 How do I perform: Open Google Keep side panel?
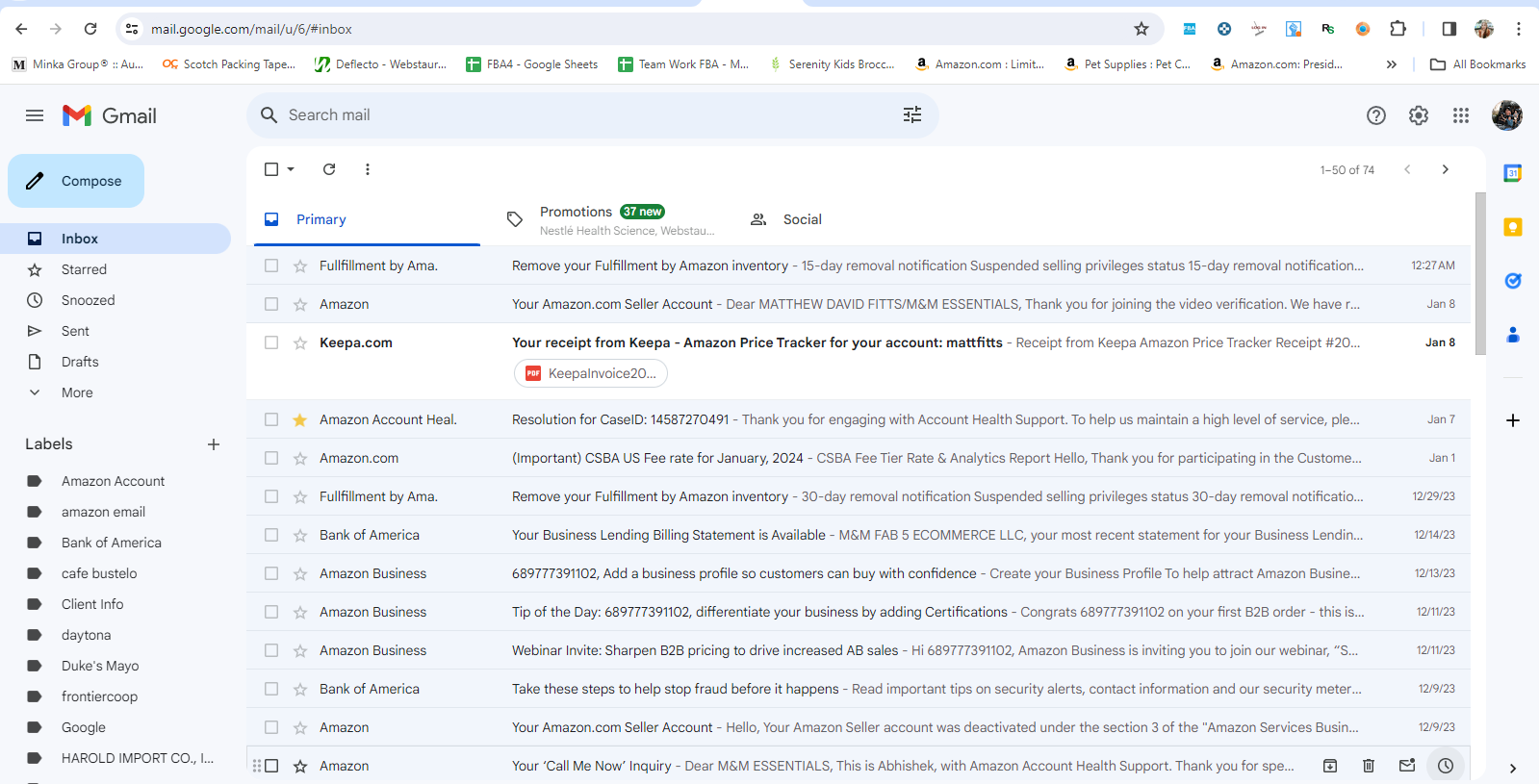pyautogui.click(x=1513, y=227)
